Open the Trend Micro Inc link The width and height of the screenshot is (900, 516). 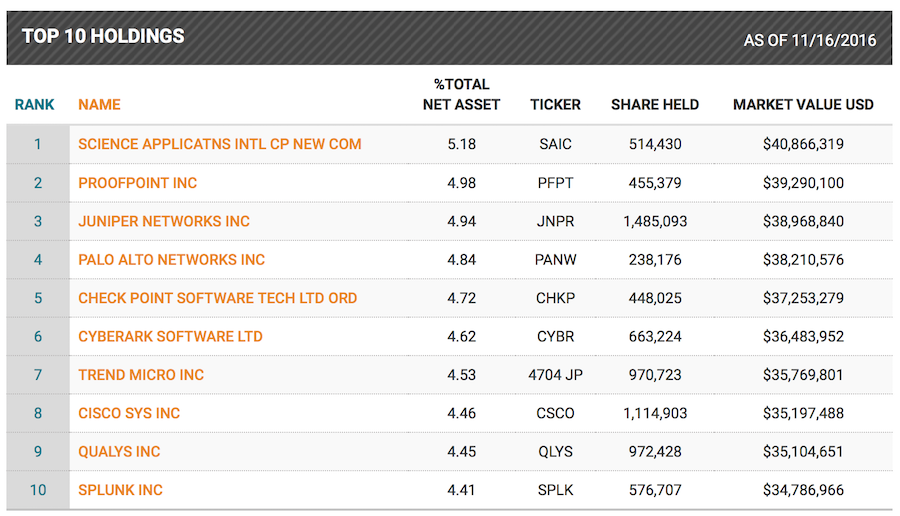coord(140,375)
